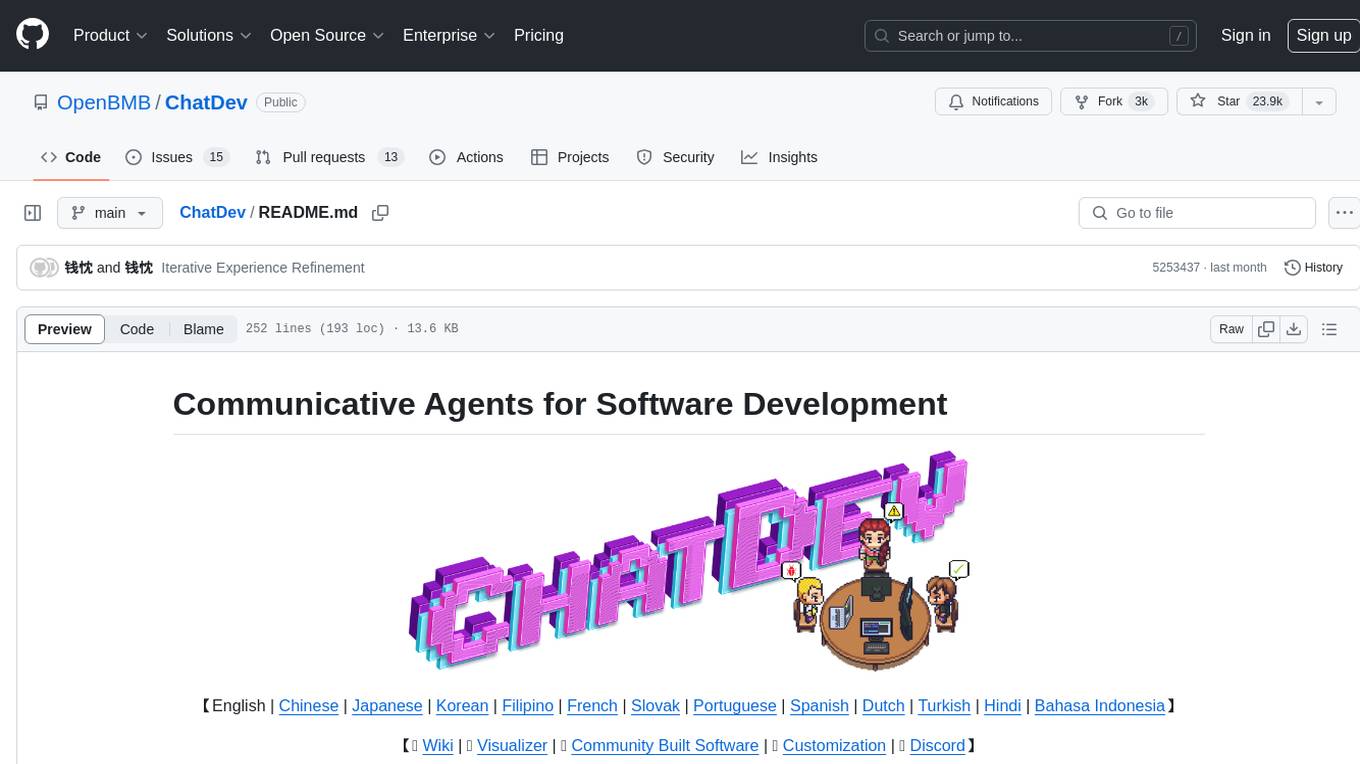The height and width of the screenshot is (764, 1360).
Task: Open the Pricing page
Action: [x=539, y=35]
